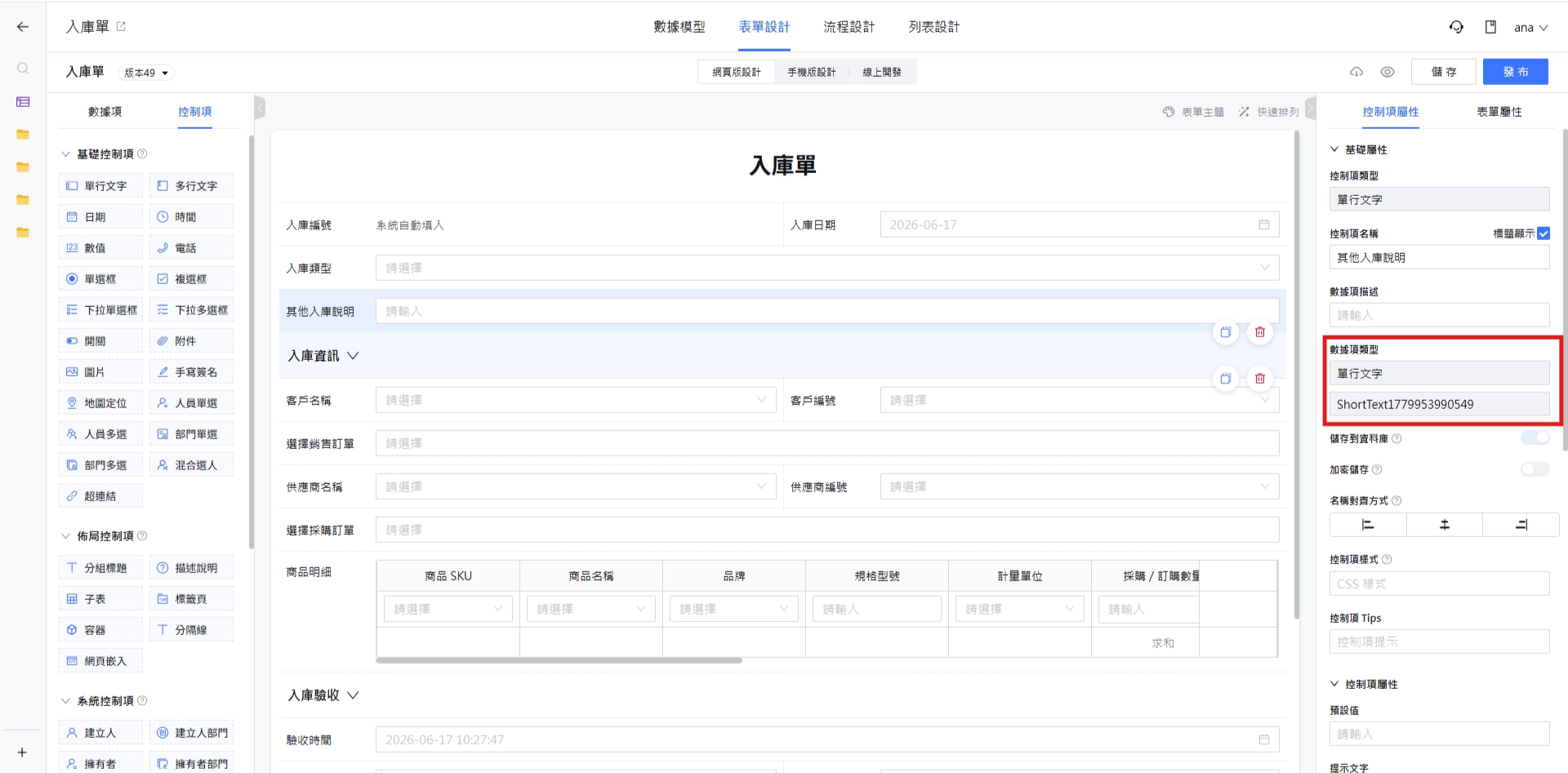Add the 附件 control
This screenshot has width=1568, height=773.
click(191, 340)
